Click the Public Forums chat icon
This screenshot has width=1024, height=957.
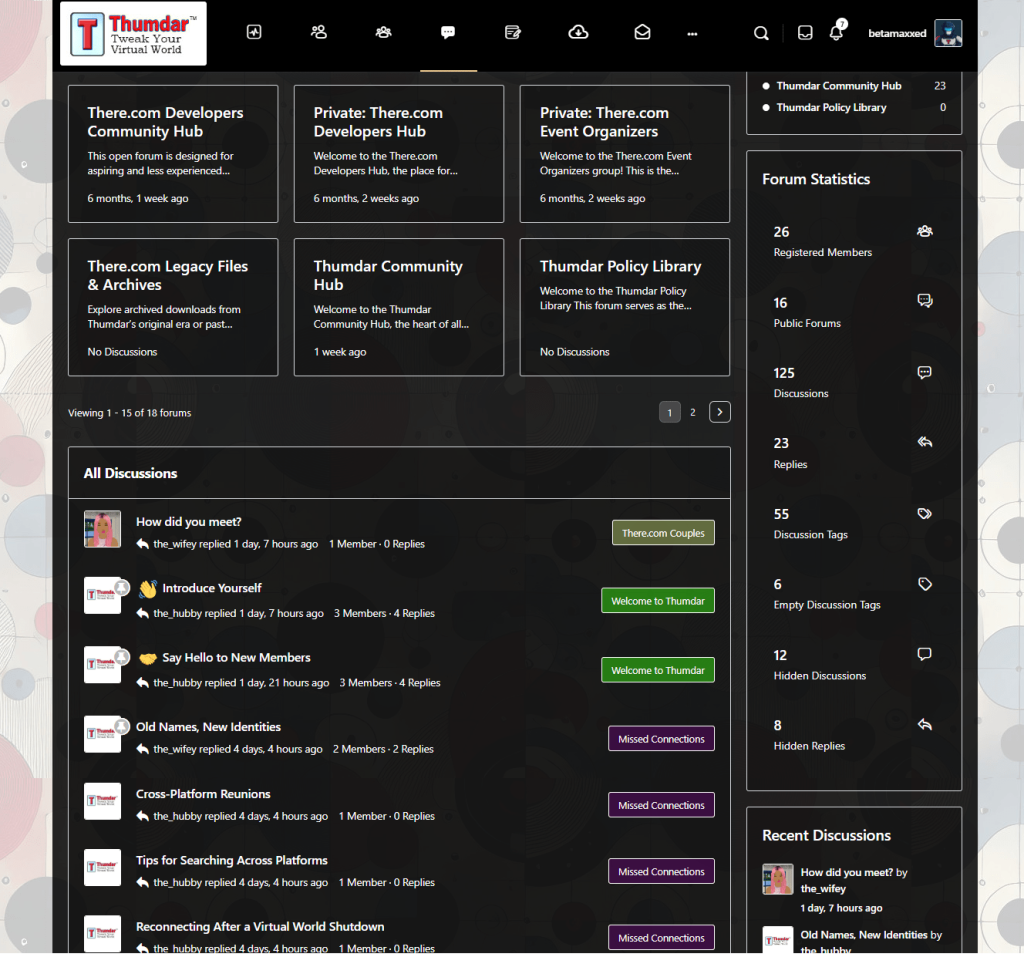[x=925, y=301]
